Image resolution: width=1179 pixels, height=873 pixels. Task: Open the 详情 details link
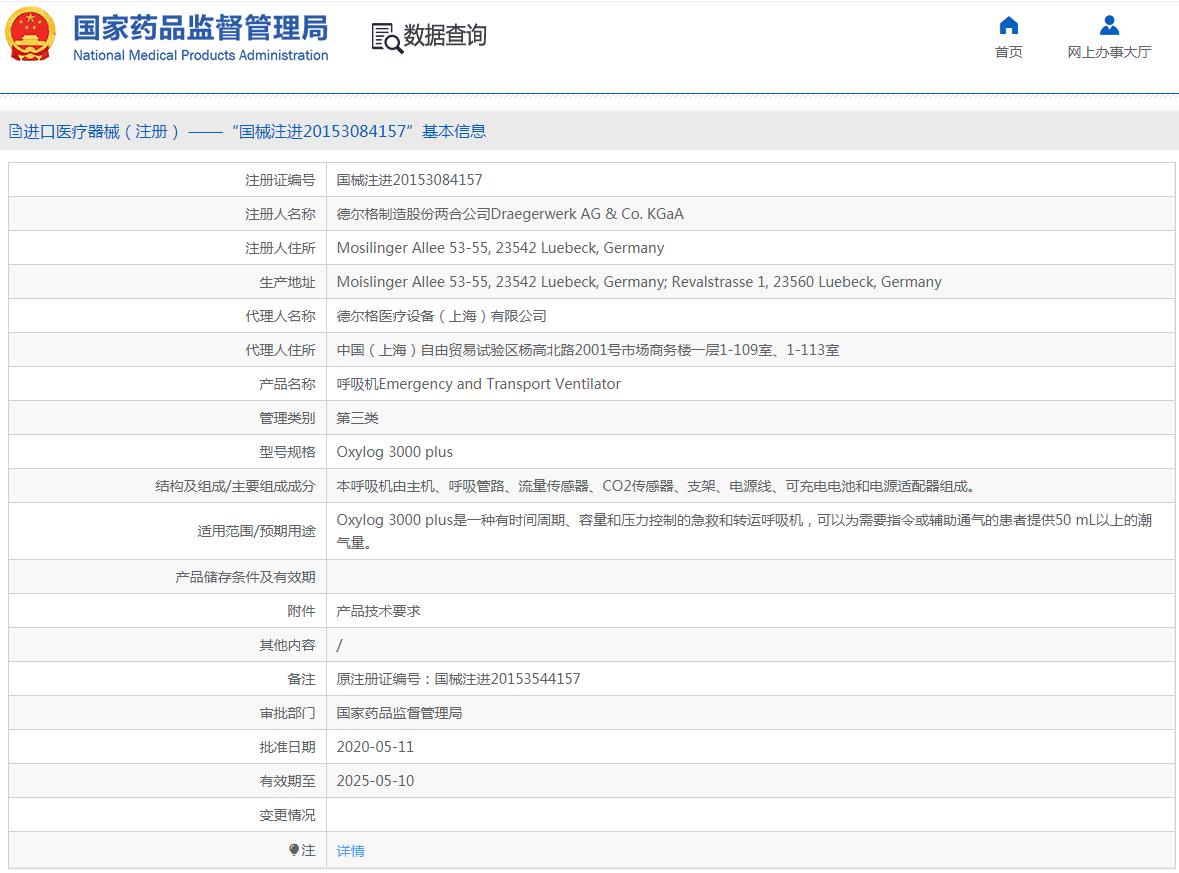[x=349, y=849]
